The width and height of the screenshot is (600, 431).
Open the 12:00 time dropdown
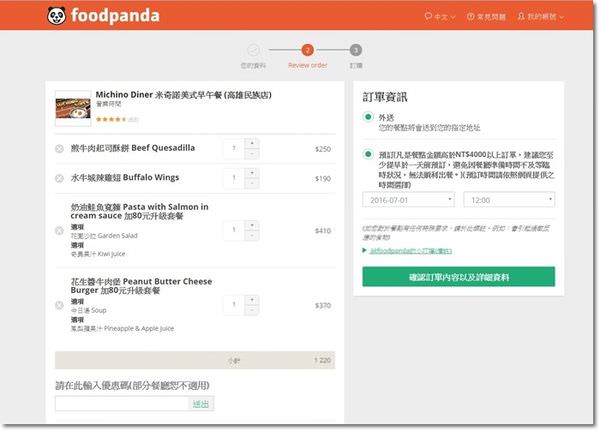pos(509,200)
